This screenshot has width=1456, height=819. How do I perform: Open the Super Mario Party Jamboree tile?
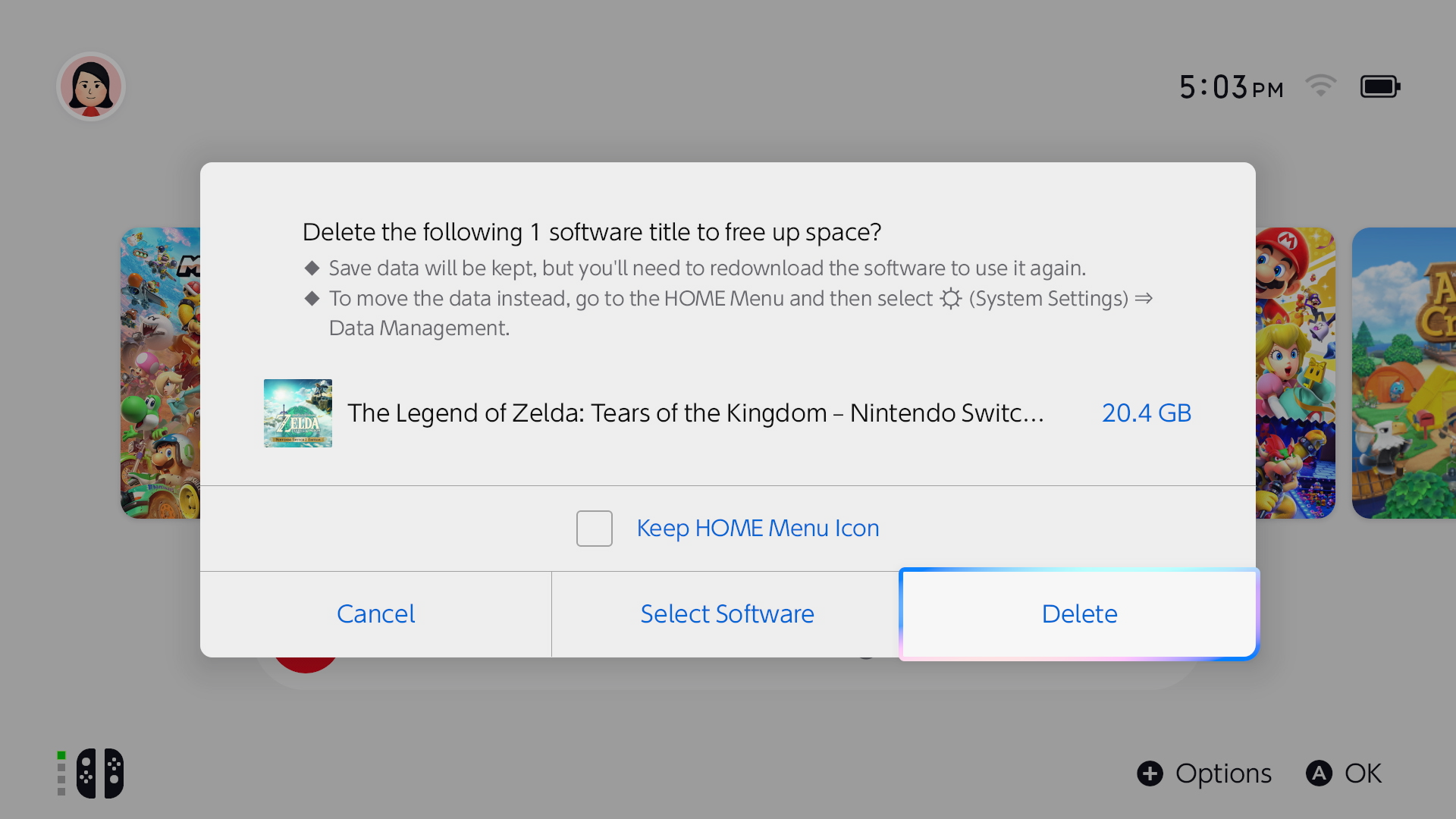[x=1295, y=373]
